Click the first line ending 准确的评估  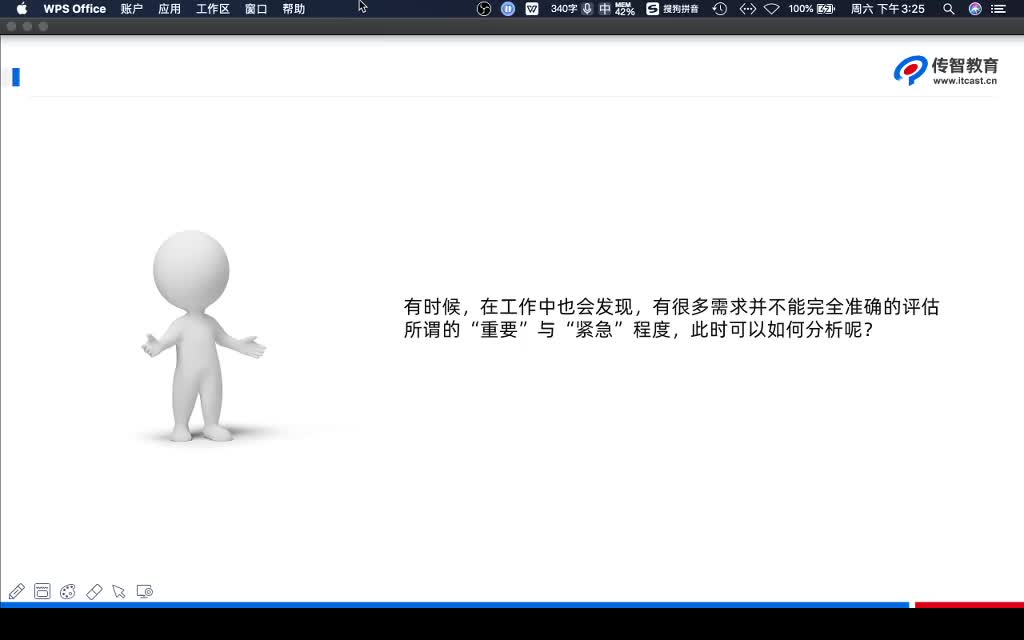671,306
